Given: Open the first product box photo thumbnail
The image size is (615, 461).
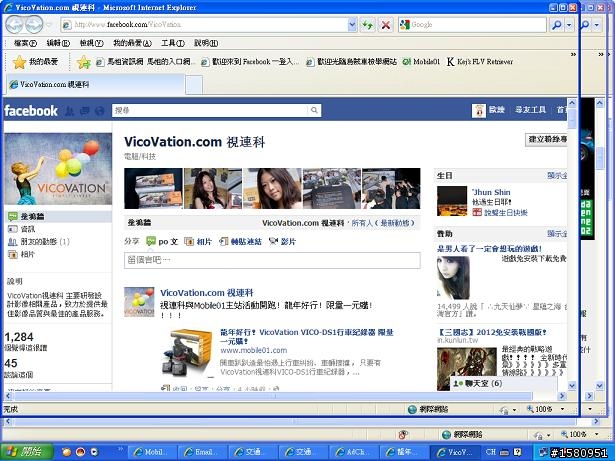Looking at the screenshot, I should click(x=153, y=188).
